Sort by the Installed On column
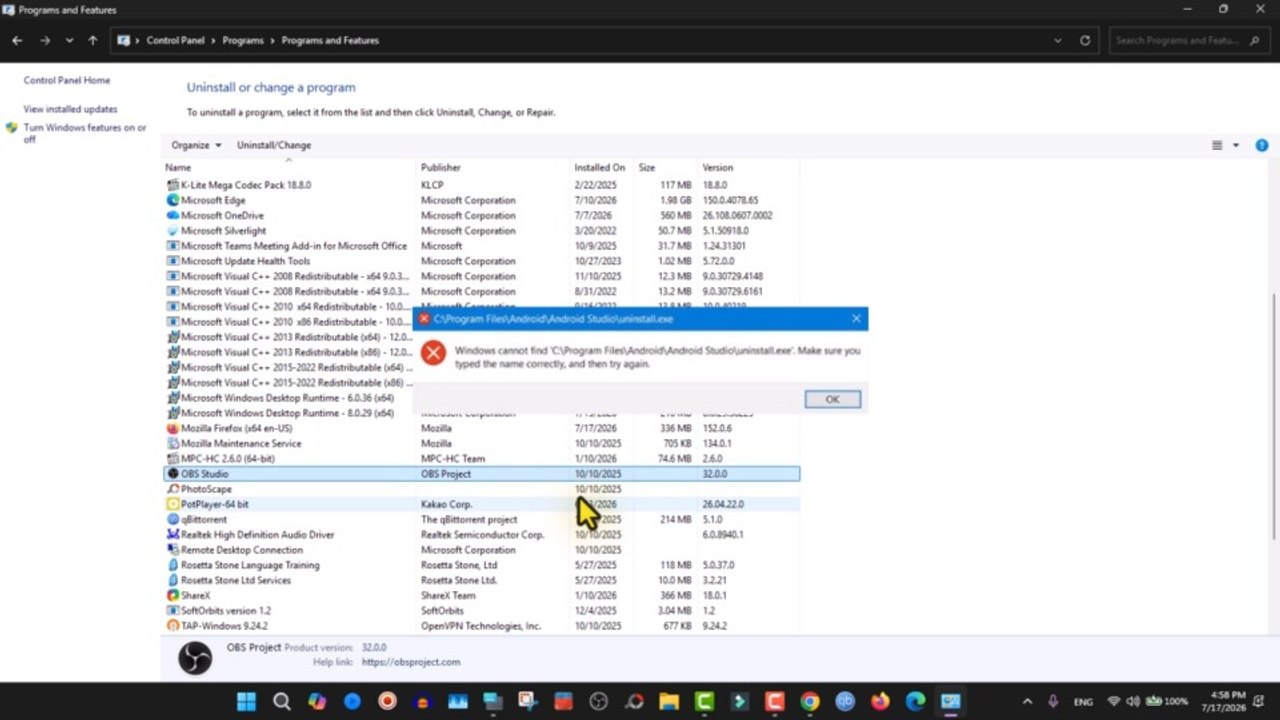Viewport: 1280px width, 720px height. (601, 167)
